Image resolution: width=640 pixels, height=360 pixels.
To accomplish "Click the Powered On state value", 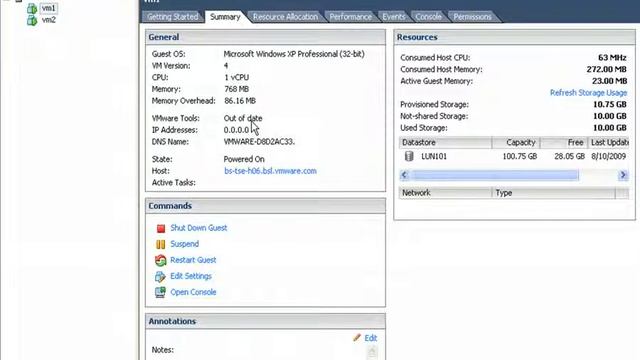I will pos(244,159).
